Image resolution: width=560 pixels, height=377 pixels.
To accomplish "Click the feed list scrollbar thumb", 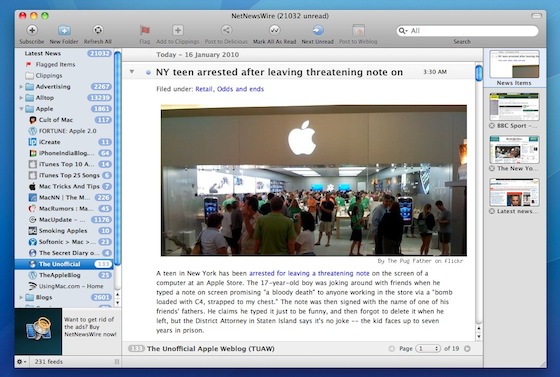I will (117, 159).
